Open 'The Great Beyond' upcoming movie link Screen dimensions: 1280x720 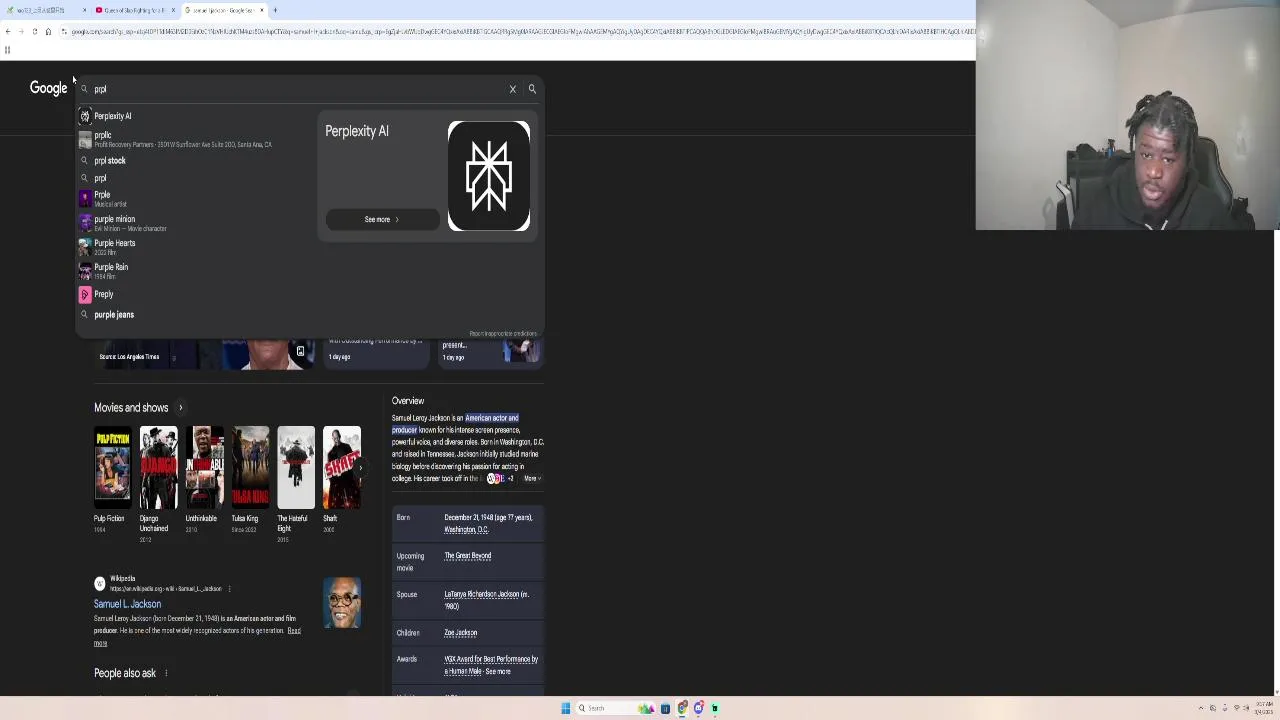(468, 556)
